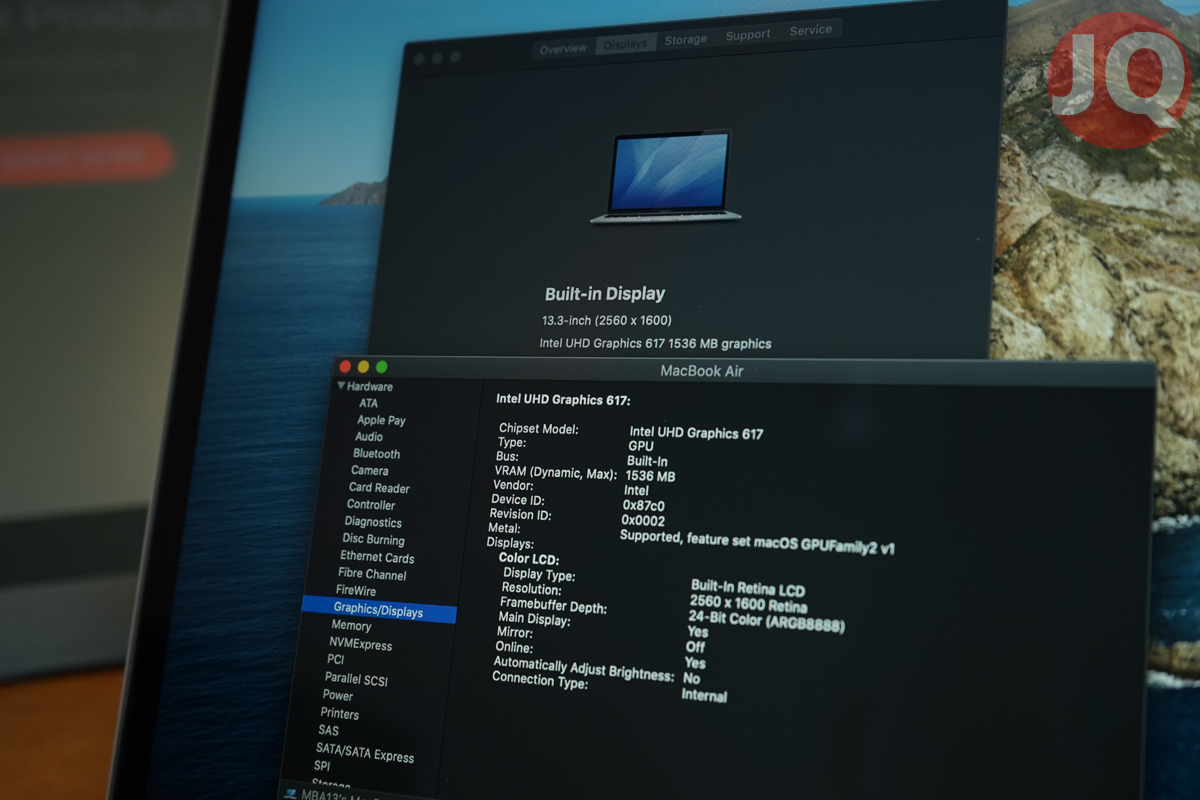
Task: Go to the Support tab in About This Mac
Action: point(748,35)
